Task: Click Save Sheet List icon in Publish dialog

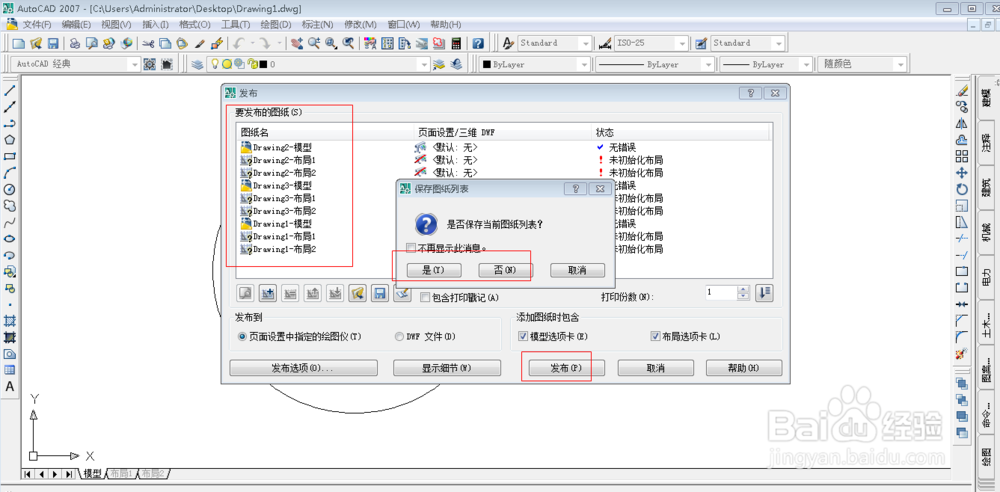Action: (x=380, y=293)
